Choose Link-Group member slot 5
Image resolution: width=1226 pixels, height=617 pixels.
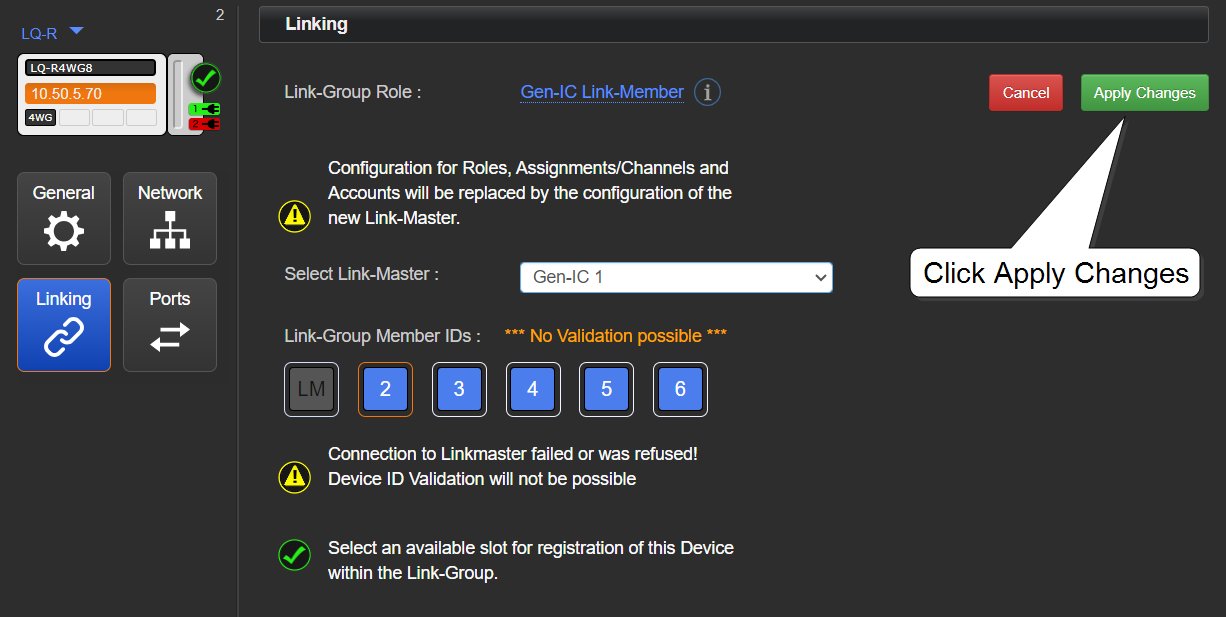point(607,390)
